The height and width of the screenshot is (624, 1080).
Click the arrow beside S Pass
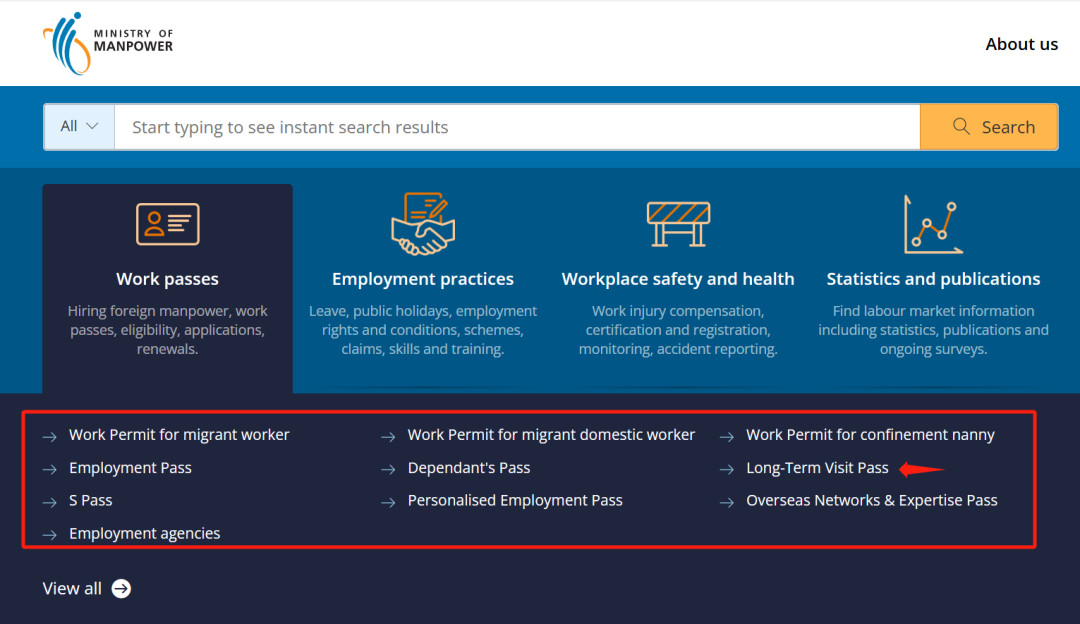coord(50,503)
